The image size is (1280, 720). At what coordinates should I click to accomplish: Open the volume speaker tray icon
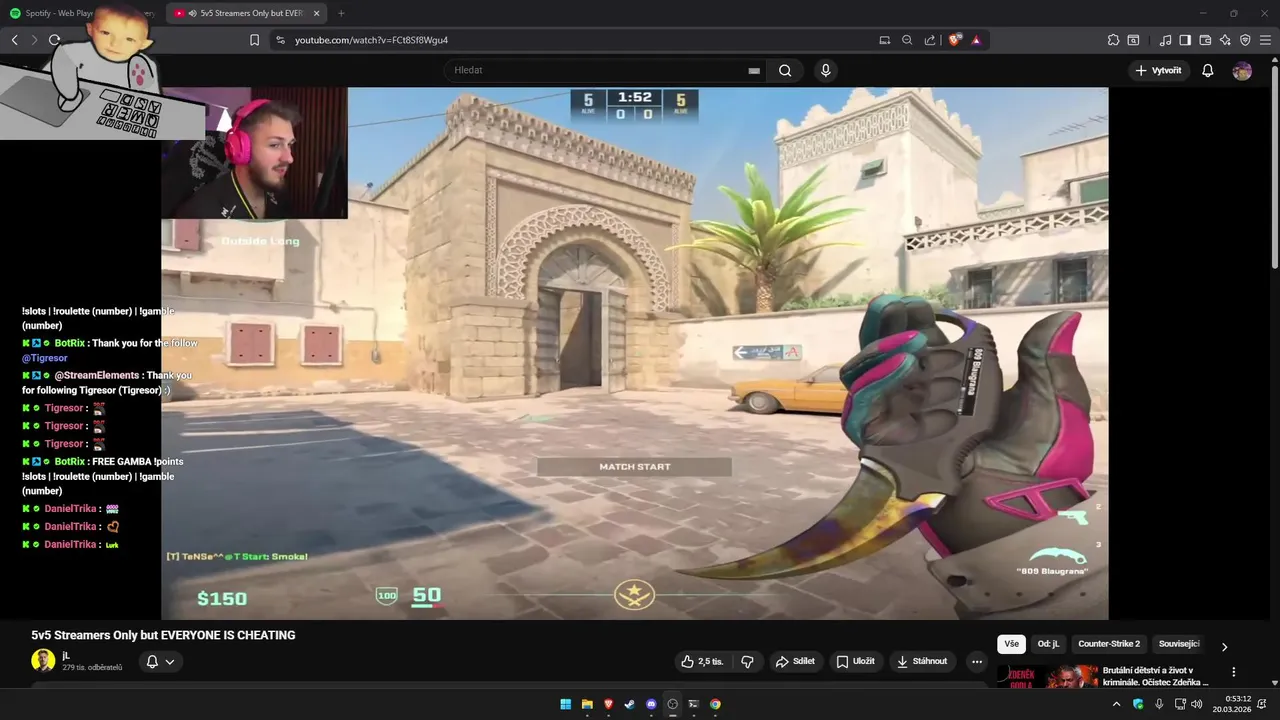pos(1196,704)
